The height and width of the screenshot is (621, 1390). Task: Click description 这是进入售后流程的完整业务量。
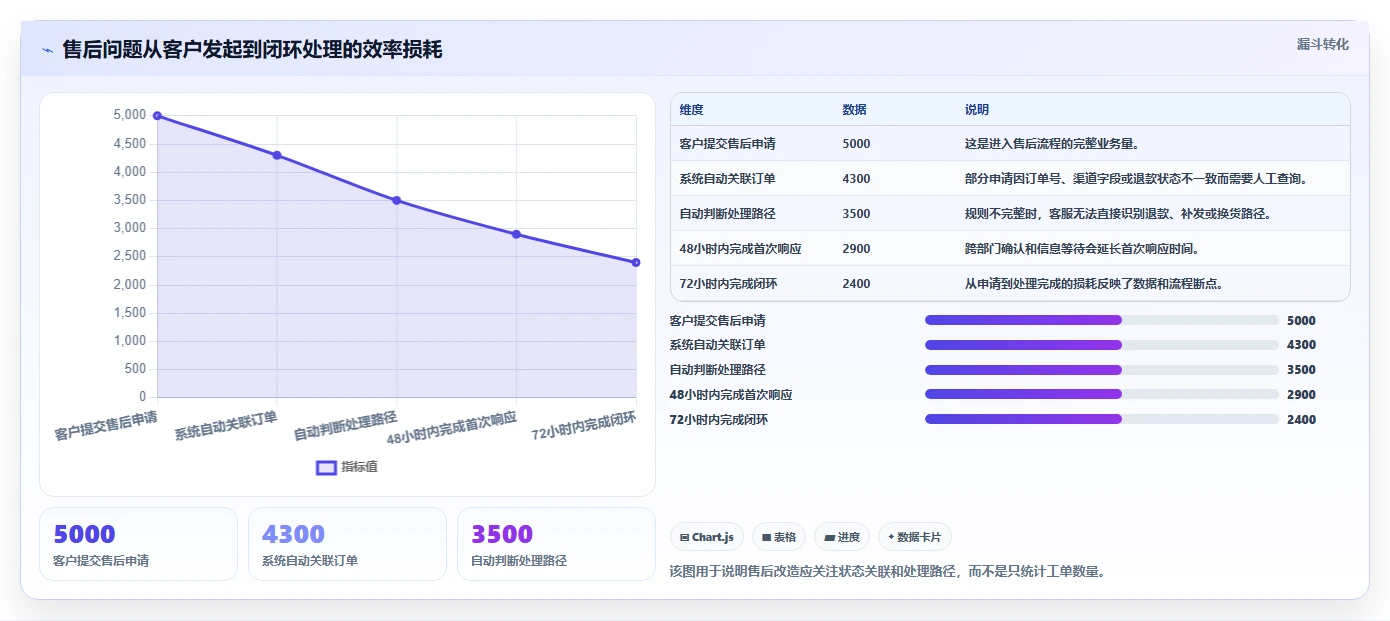1052,144
